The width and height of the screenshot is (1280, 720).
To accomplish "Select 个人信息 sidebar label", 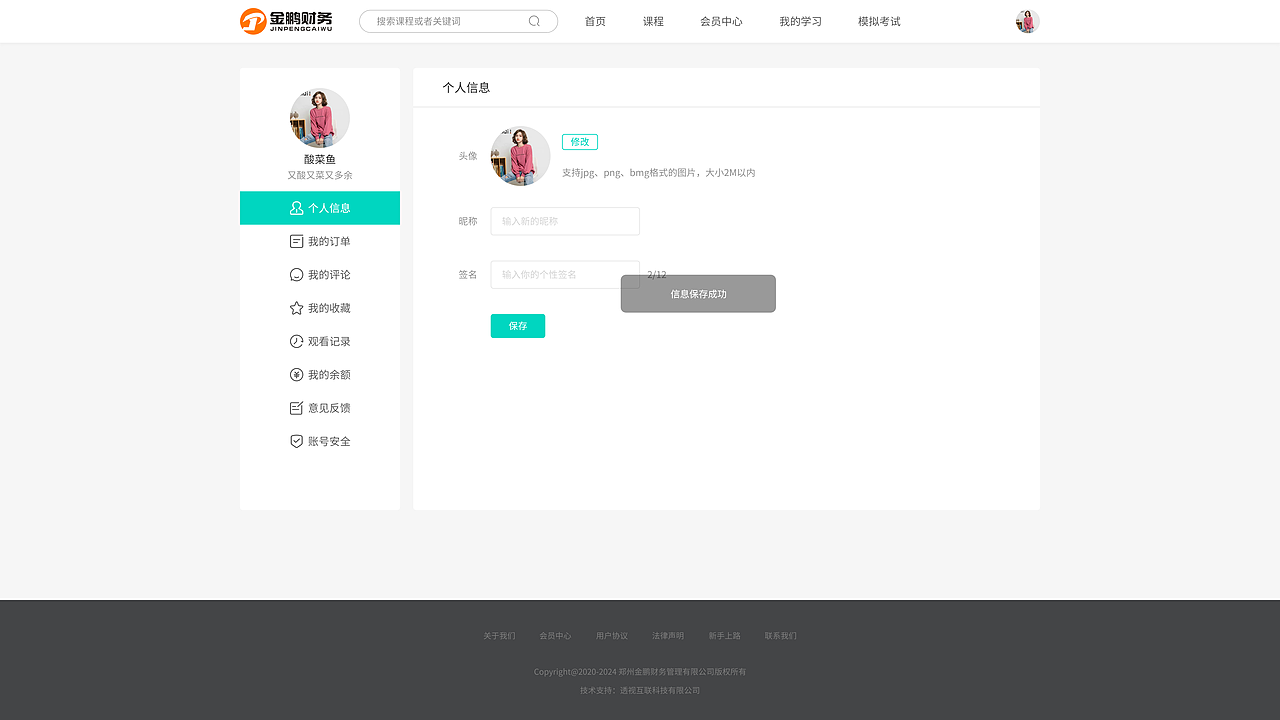I will 329,208.
